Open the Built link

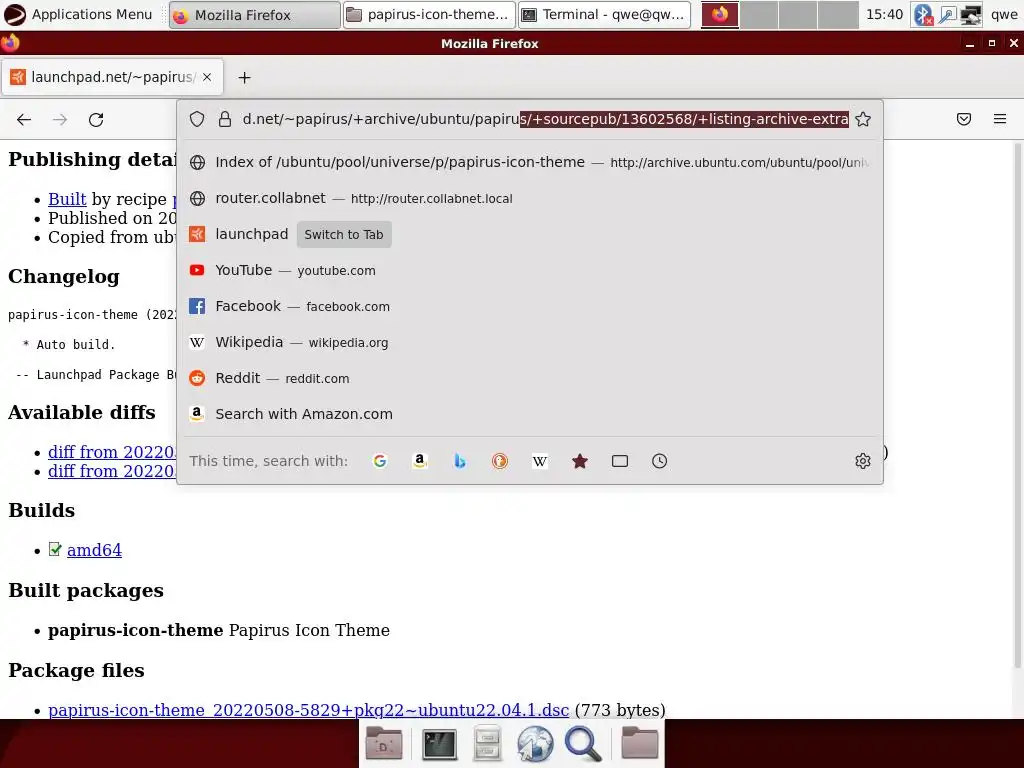tap(67, 199)
